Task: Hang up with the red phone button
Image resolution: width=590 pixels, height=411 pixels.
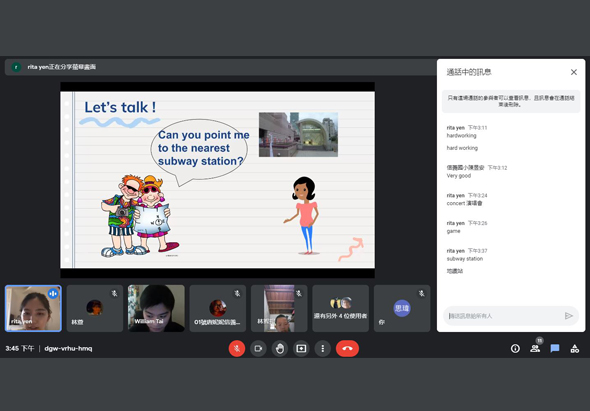Action: tap(347, 349)
